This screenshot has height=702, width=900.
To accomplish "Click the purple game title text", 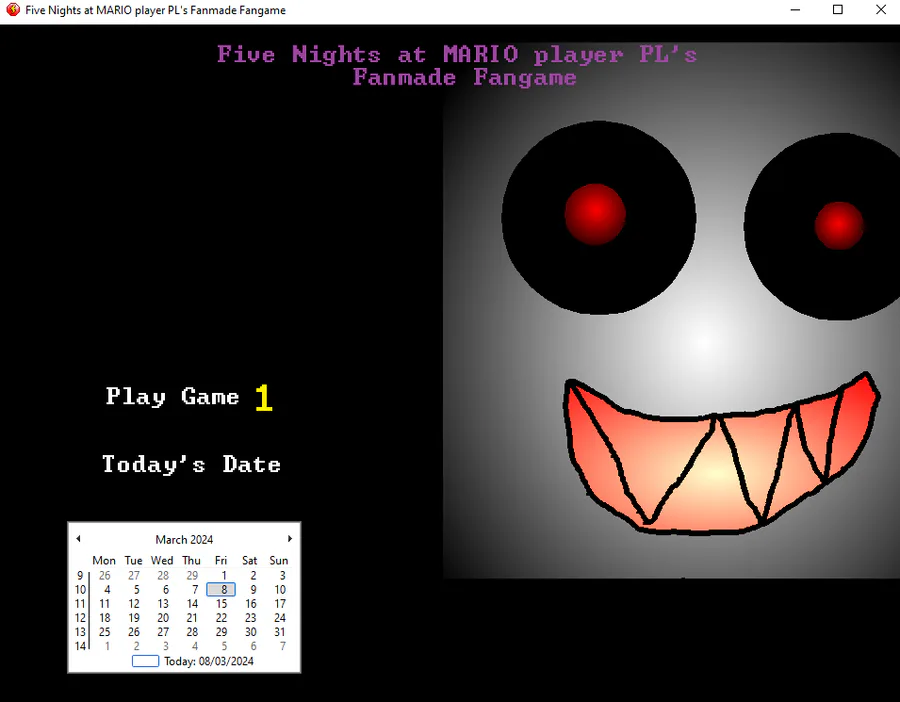I will [457, 65].
